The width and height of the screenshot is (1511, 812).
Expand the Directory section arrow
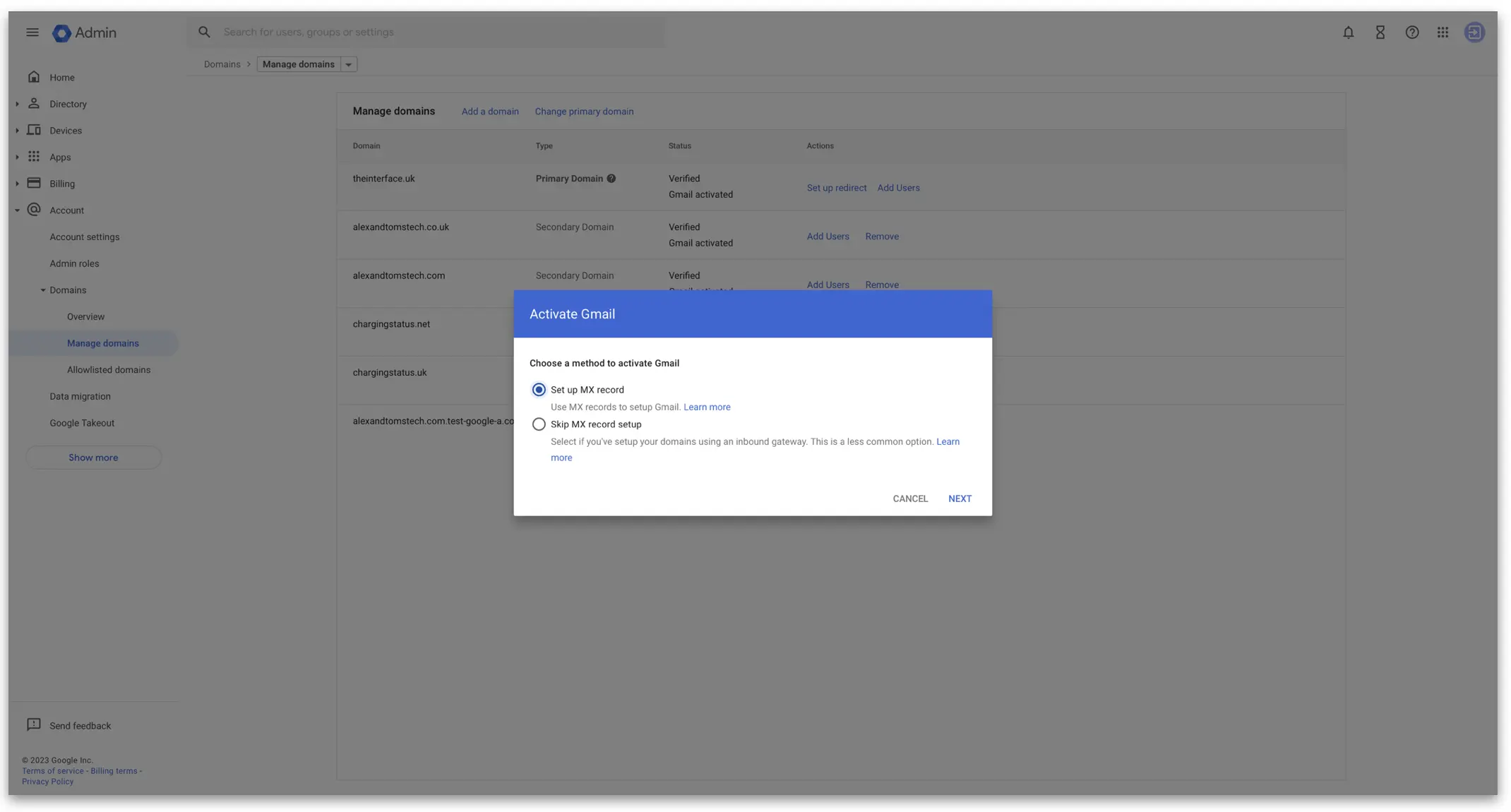(17, 104)
